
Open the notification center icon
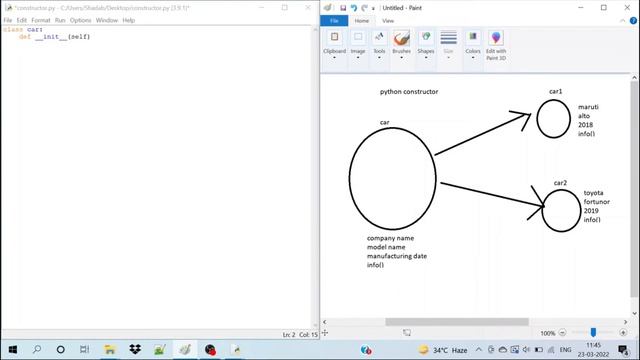(623, 350)
